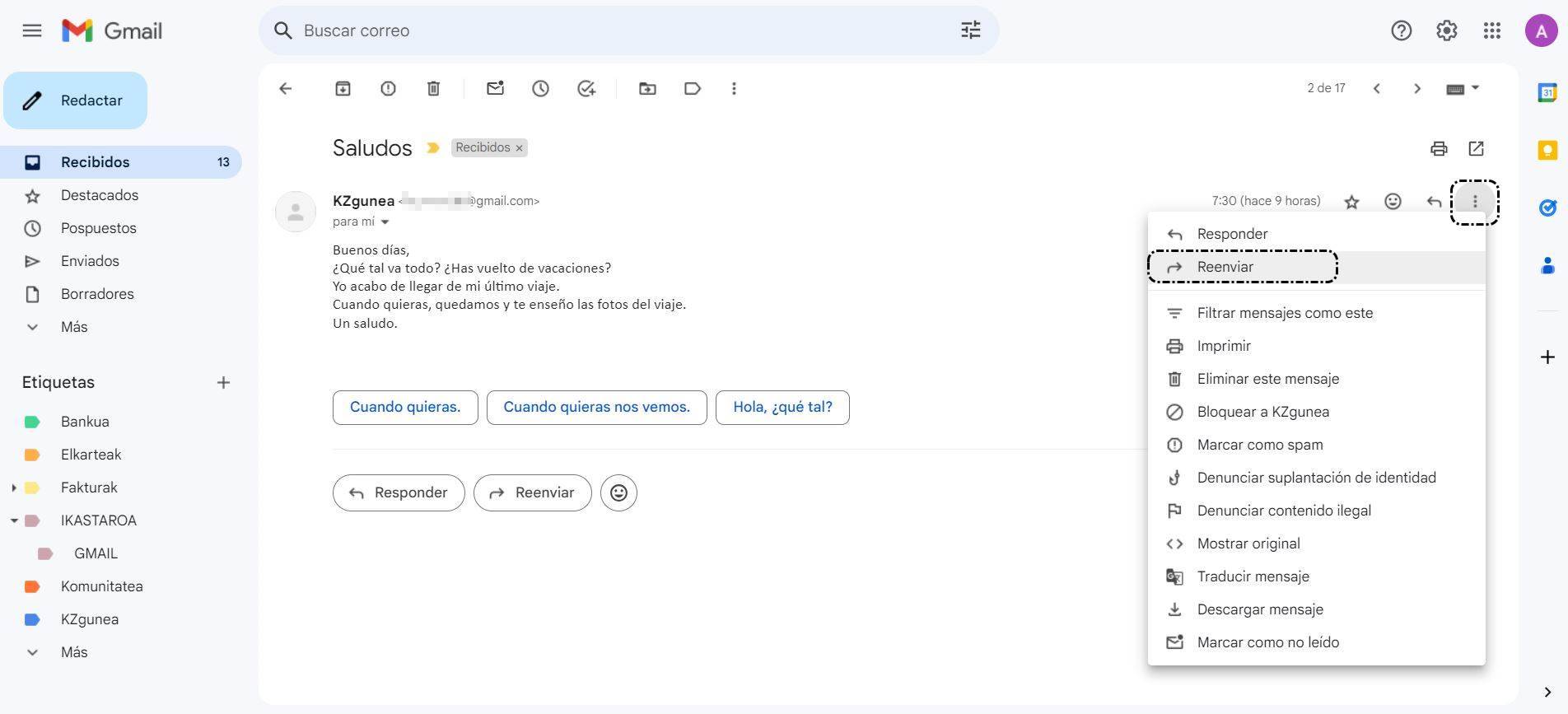Choose Marcar como no leído
The image size is (1568, 714).
pyautogui.click(x=1317, y=642)
